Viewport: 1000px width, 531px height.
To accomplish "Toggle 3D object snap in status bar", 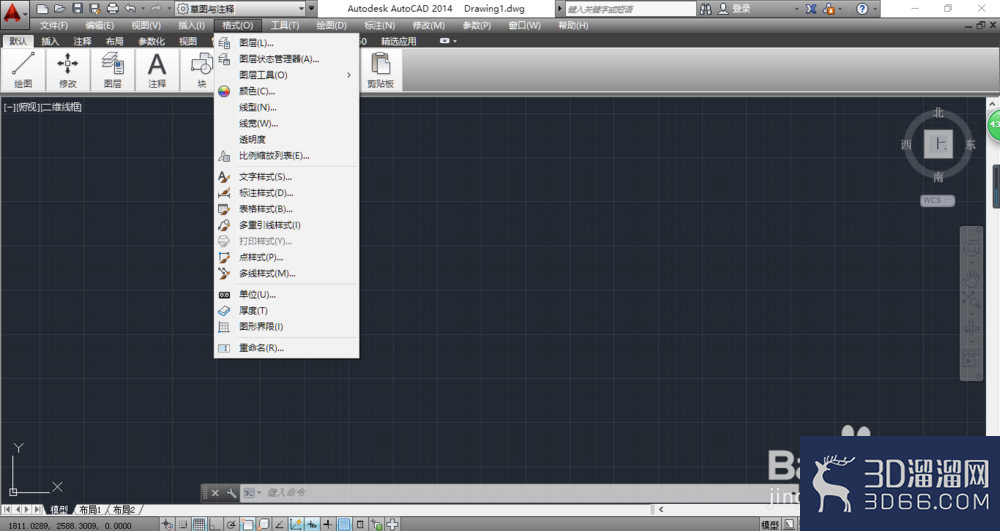I will (263, 525).
